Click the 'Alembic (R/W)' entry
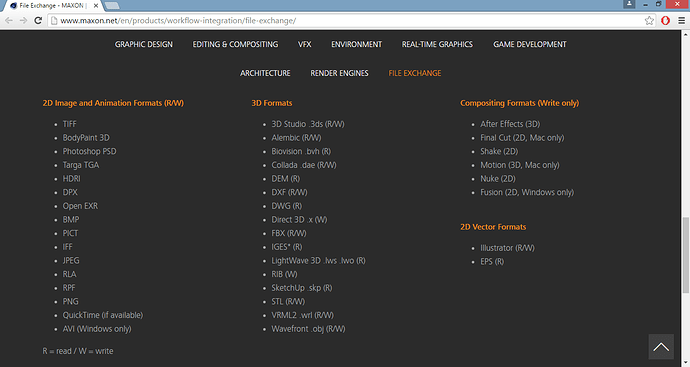Viewport: 690px width, 367px height. (296, 138)
